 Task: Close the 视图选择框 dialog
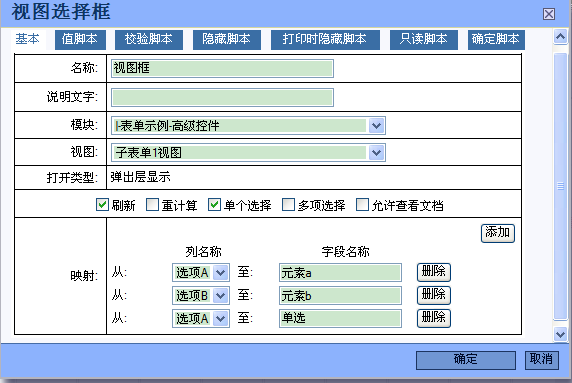[549, 14]
